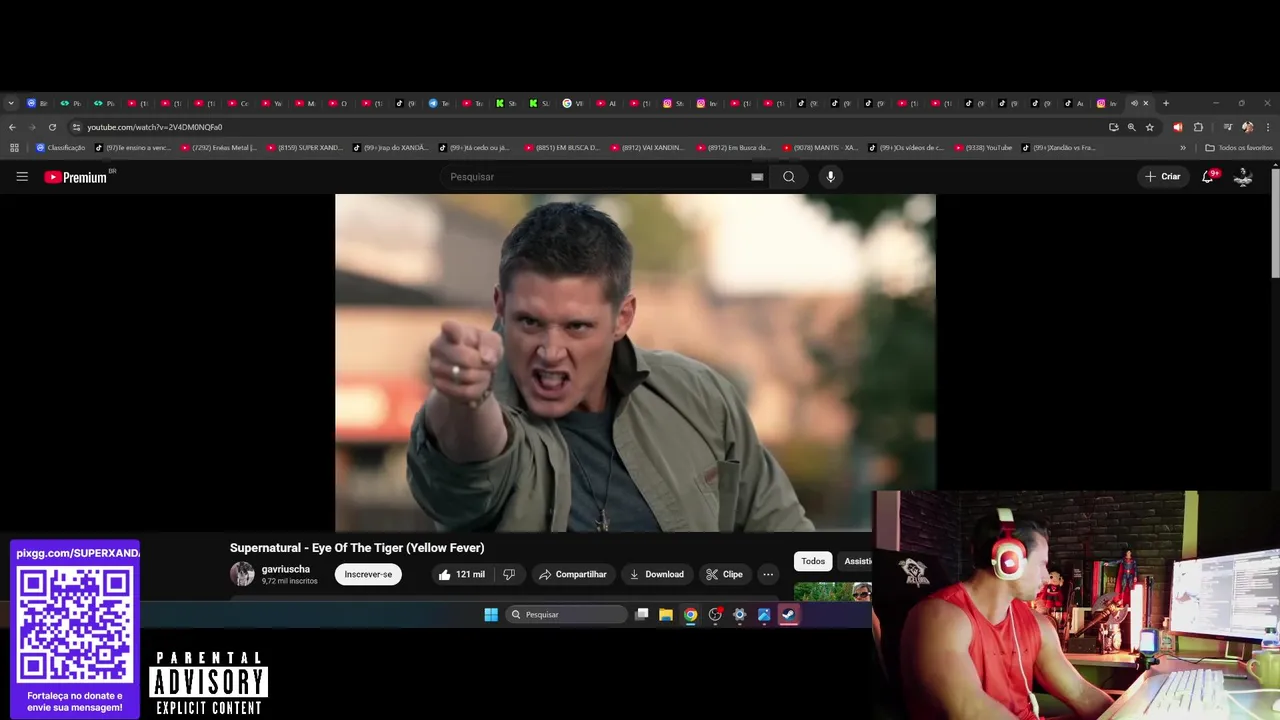Select the Assistidos filter chip
This screenshot has height=720, width=1280.
(856, 561)
